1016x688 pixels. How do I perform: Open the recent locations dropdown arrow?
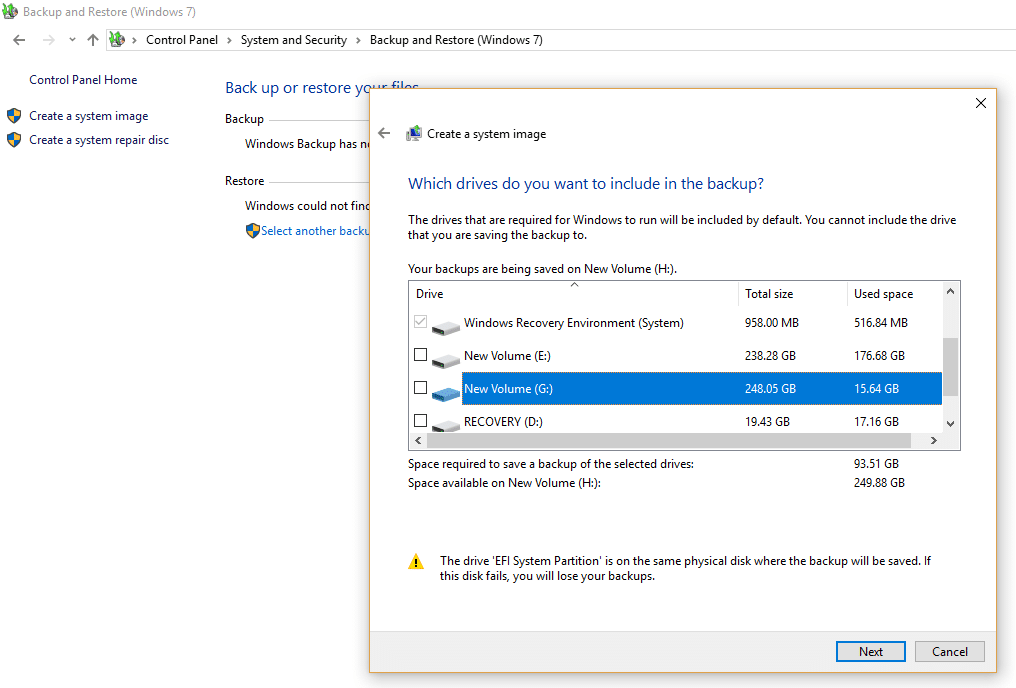(72, 40)
